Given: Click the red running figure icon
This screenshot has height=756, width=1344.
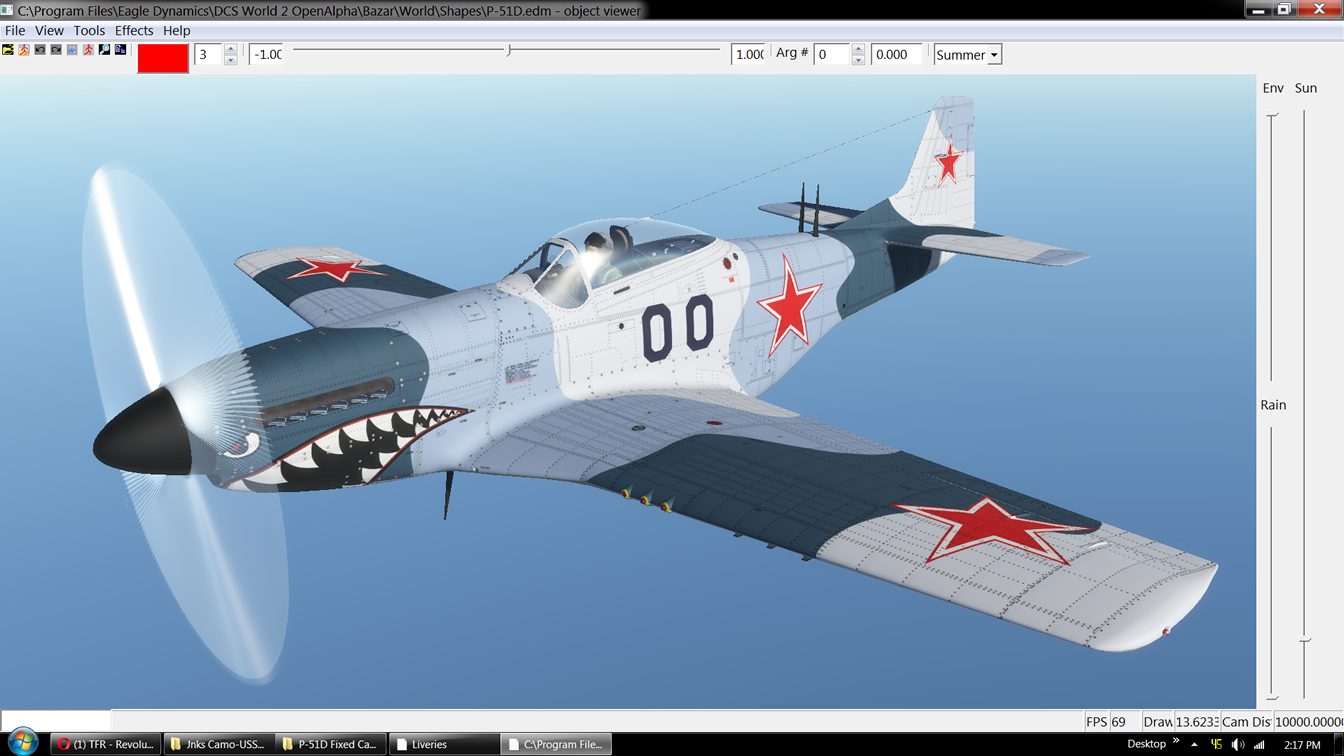Looking at the screenshot, I should pos(88,50).
